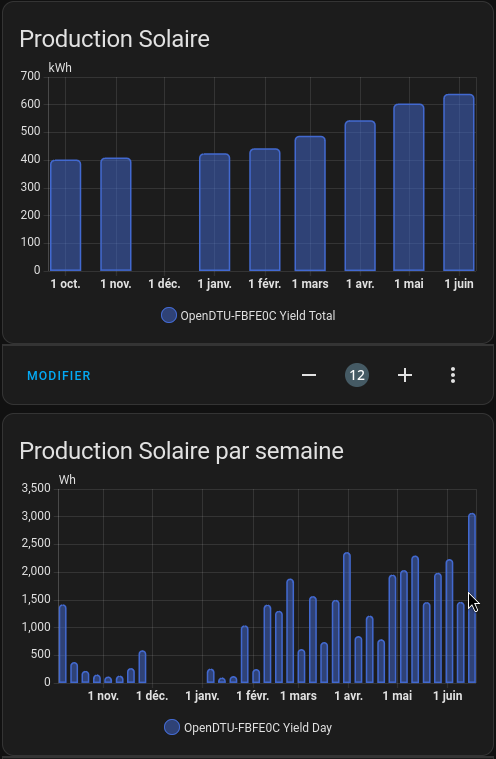This screenshot has width=496, height=759.
Task: Select the 1 oct. monthly bar
Action: [x=66, y=215]
